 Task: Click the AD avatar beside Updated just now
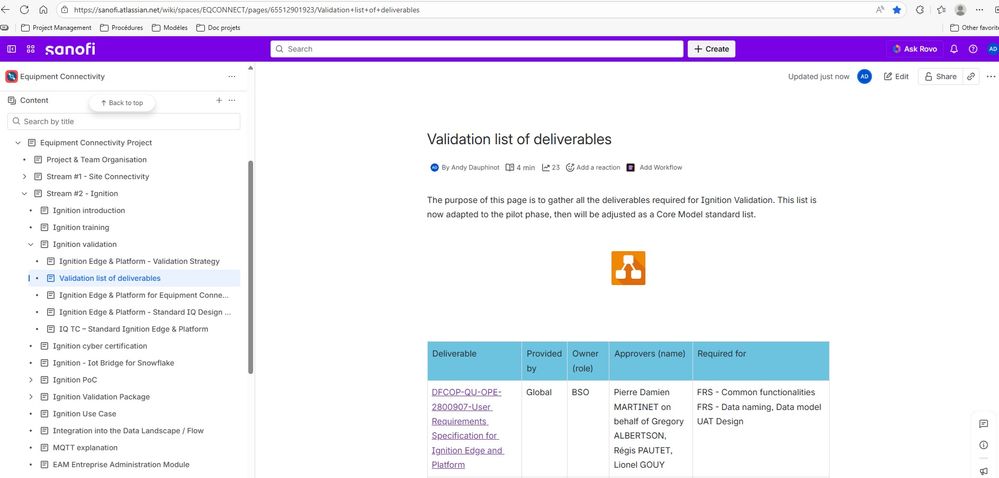pos(864,76)
